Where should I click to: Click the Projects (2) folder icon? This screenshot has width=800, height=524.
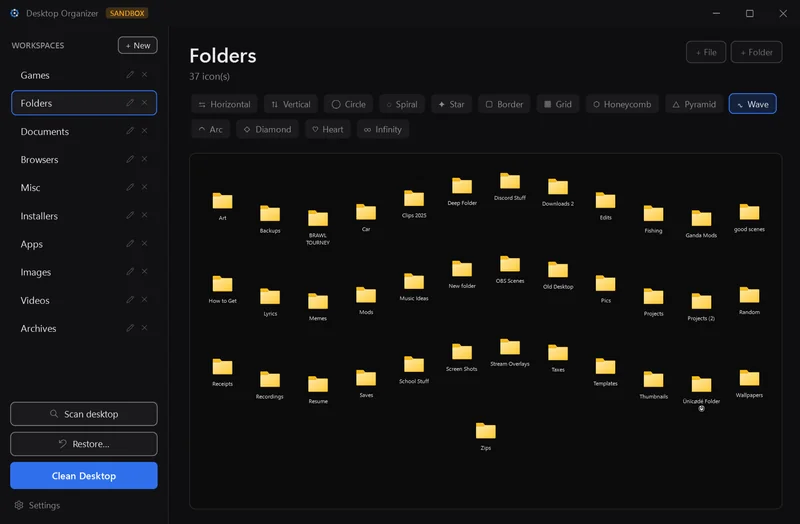pyautogui.click(x=701, y=302)
